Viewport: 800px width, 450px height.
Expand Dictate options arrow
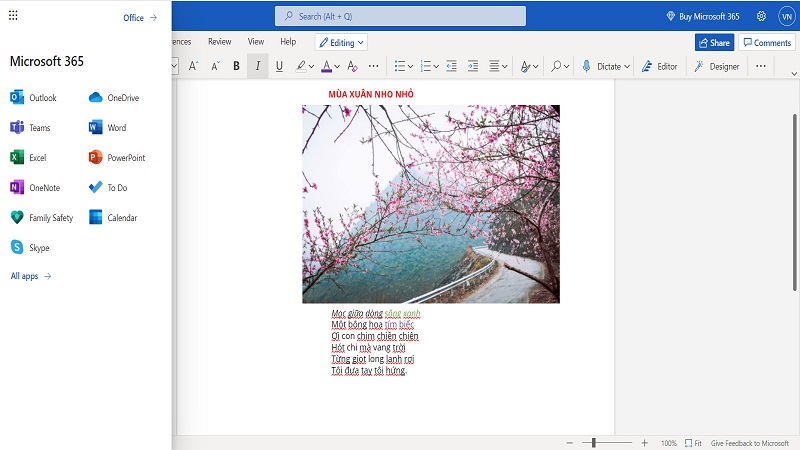coord(627,66)
